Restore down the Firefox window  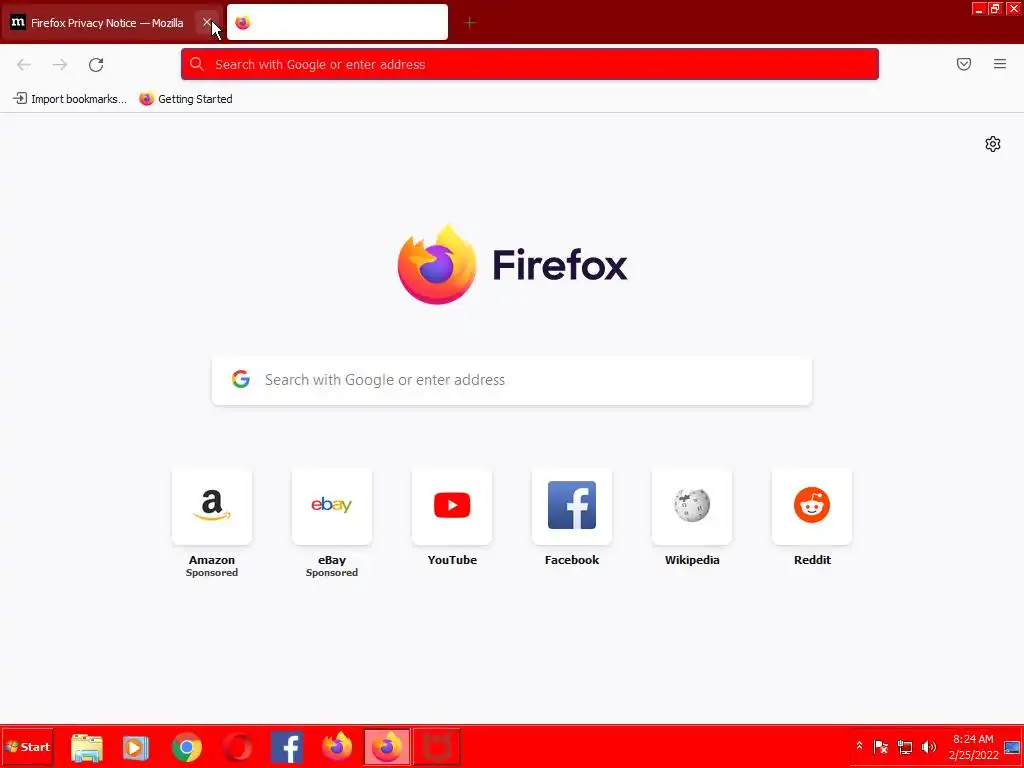click(995, 8)
